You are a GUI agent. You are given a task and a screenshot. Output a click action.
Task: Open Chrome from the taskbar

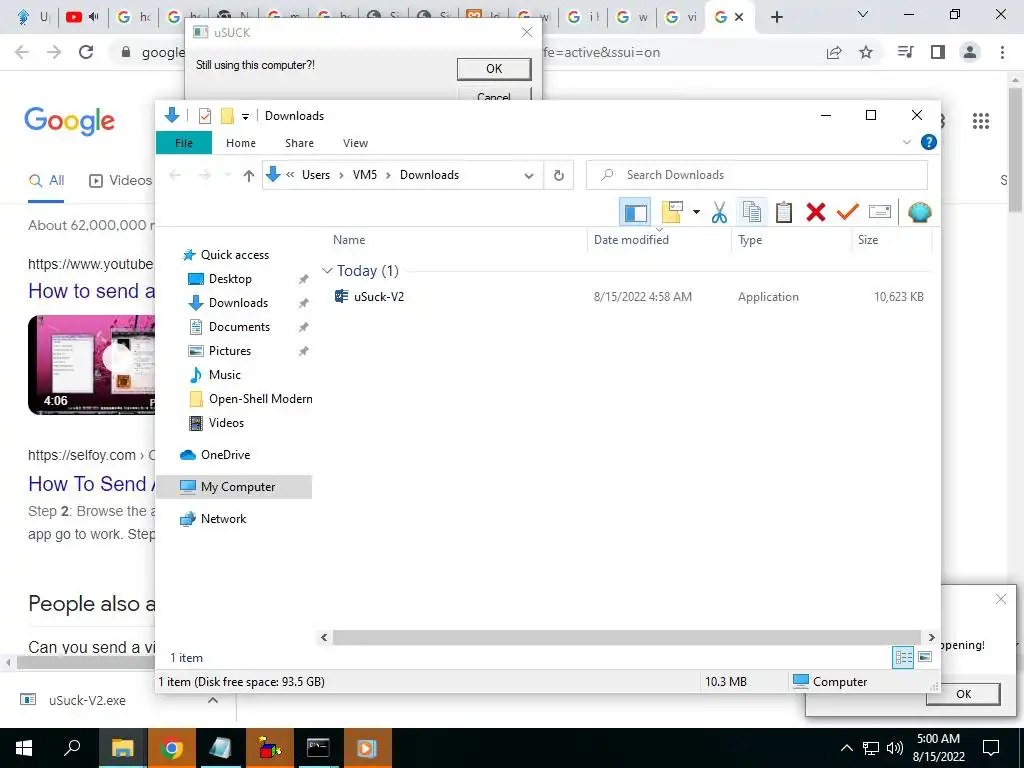pyautogui.click(x=171, y=748)
